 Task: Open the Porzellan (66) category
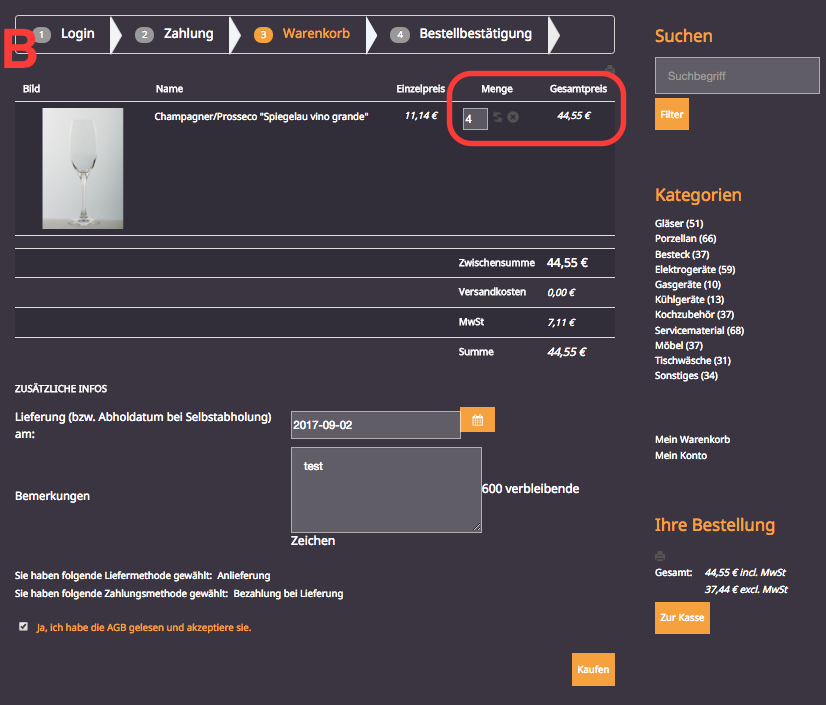point(685,239)
